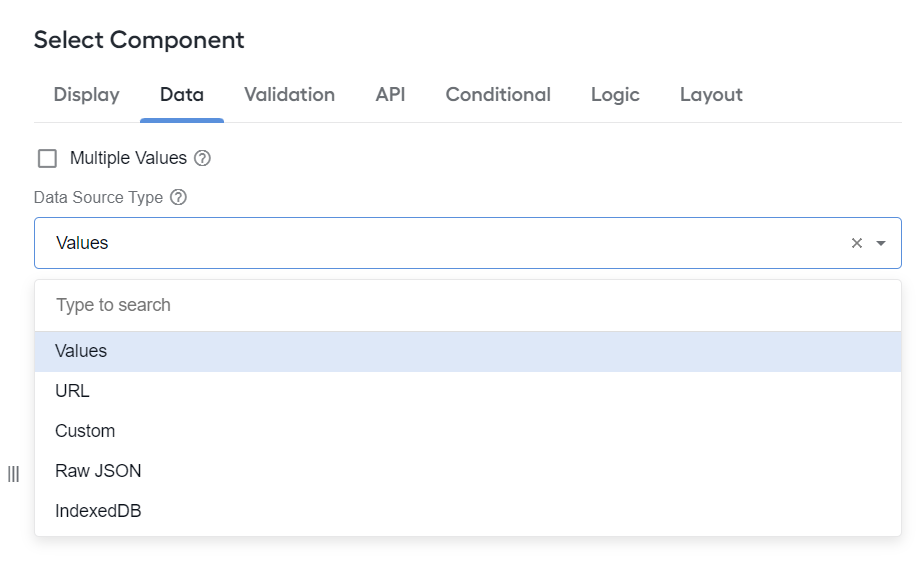Open the Validation tab

click(290, 95)
